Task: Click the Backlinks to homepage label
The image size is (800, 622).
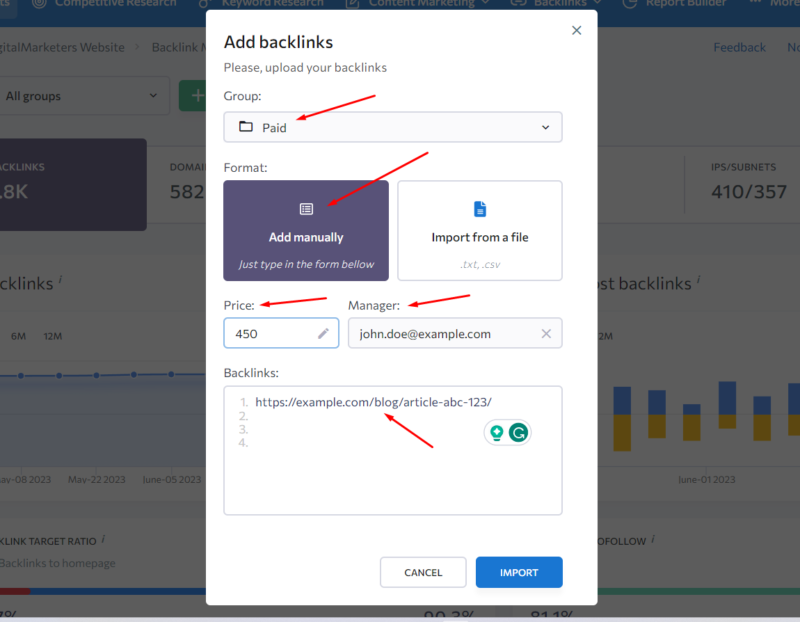Action: point(58,563)
